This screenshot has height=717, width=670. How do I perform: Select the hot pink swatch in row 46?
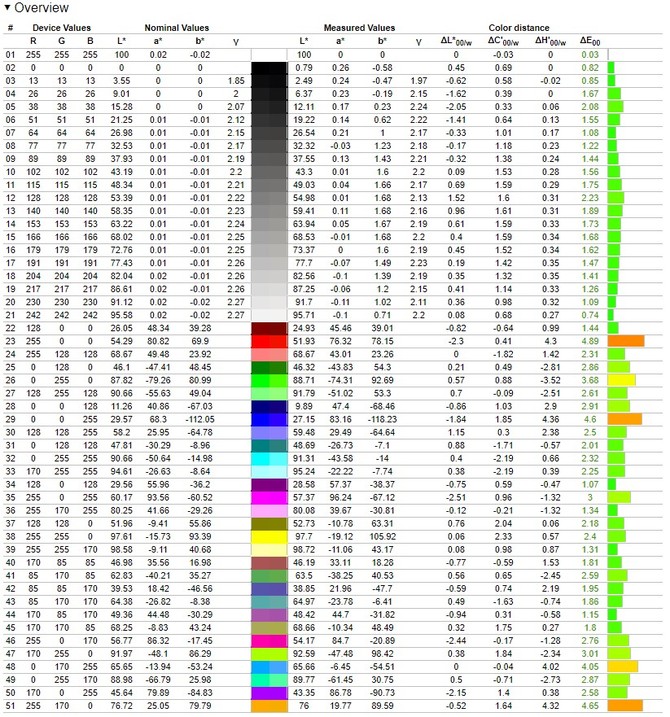click(269, 641)
